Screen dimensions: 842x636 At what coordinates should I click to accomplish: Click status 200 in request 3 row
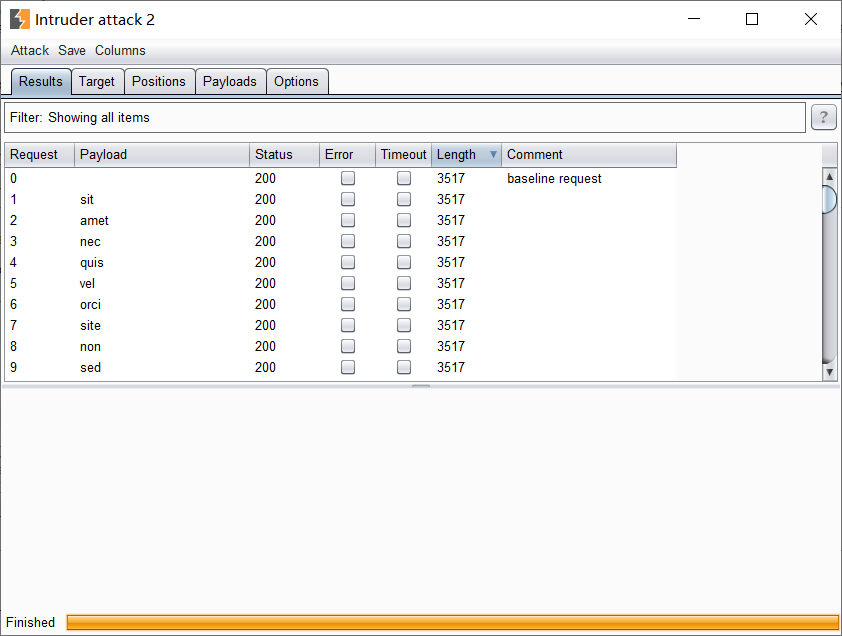coord(284,241)
